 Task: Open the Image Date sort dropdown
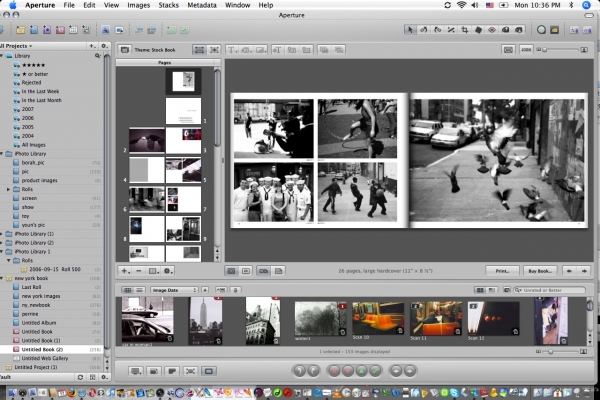[x=172, y=290]
